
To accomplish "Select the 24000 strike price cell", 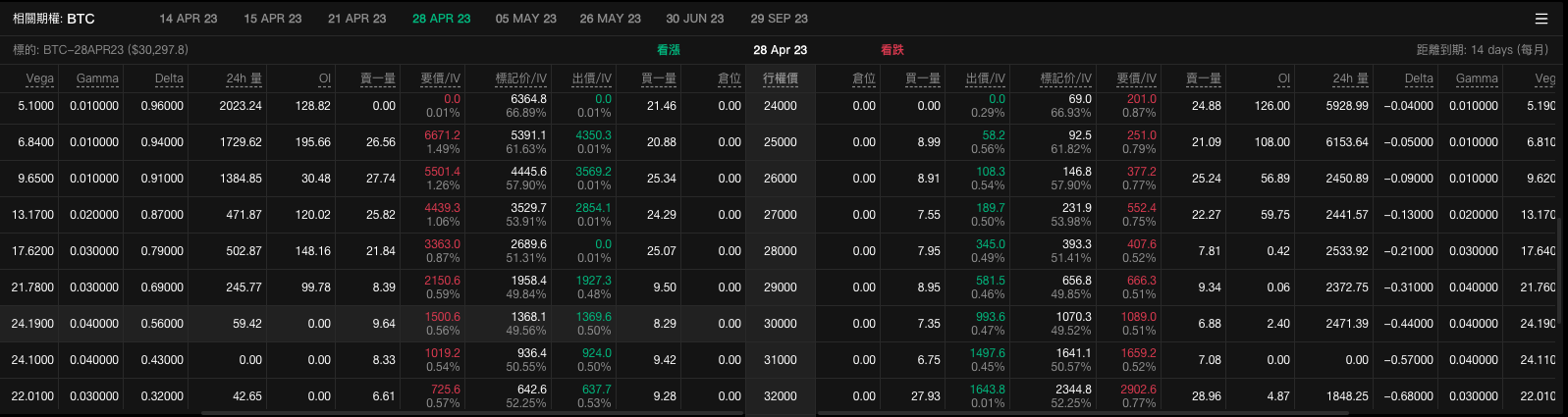I will [781, 106].
